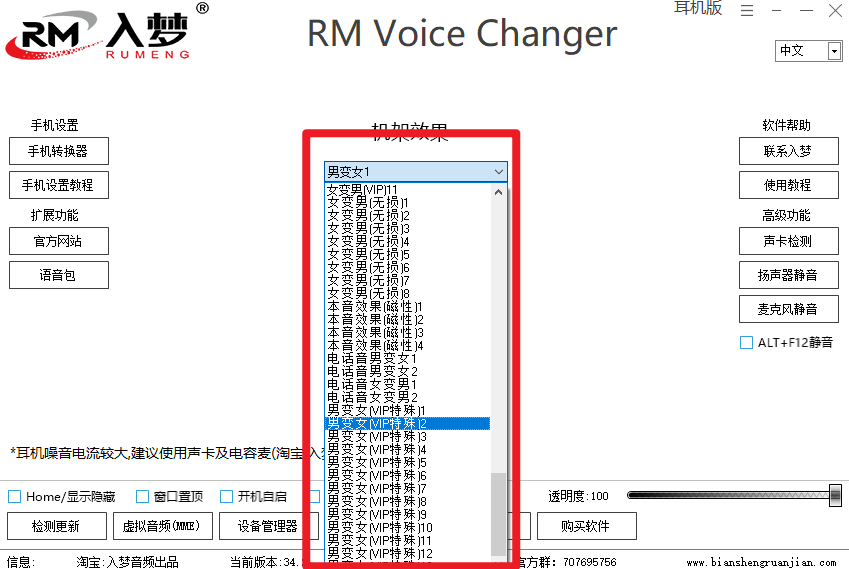Choose 本音效果(磁性)1 option
Screen dimensions: 849x569
point(408,306)
